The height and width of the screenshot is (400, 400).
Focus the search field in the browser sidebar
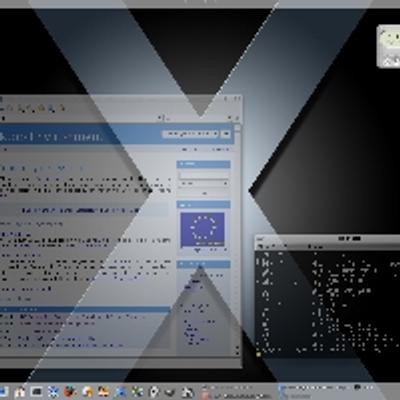click(x=203, y=175)
